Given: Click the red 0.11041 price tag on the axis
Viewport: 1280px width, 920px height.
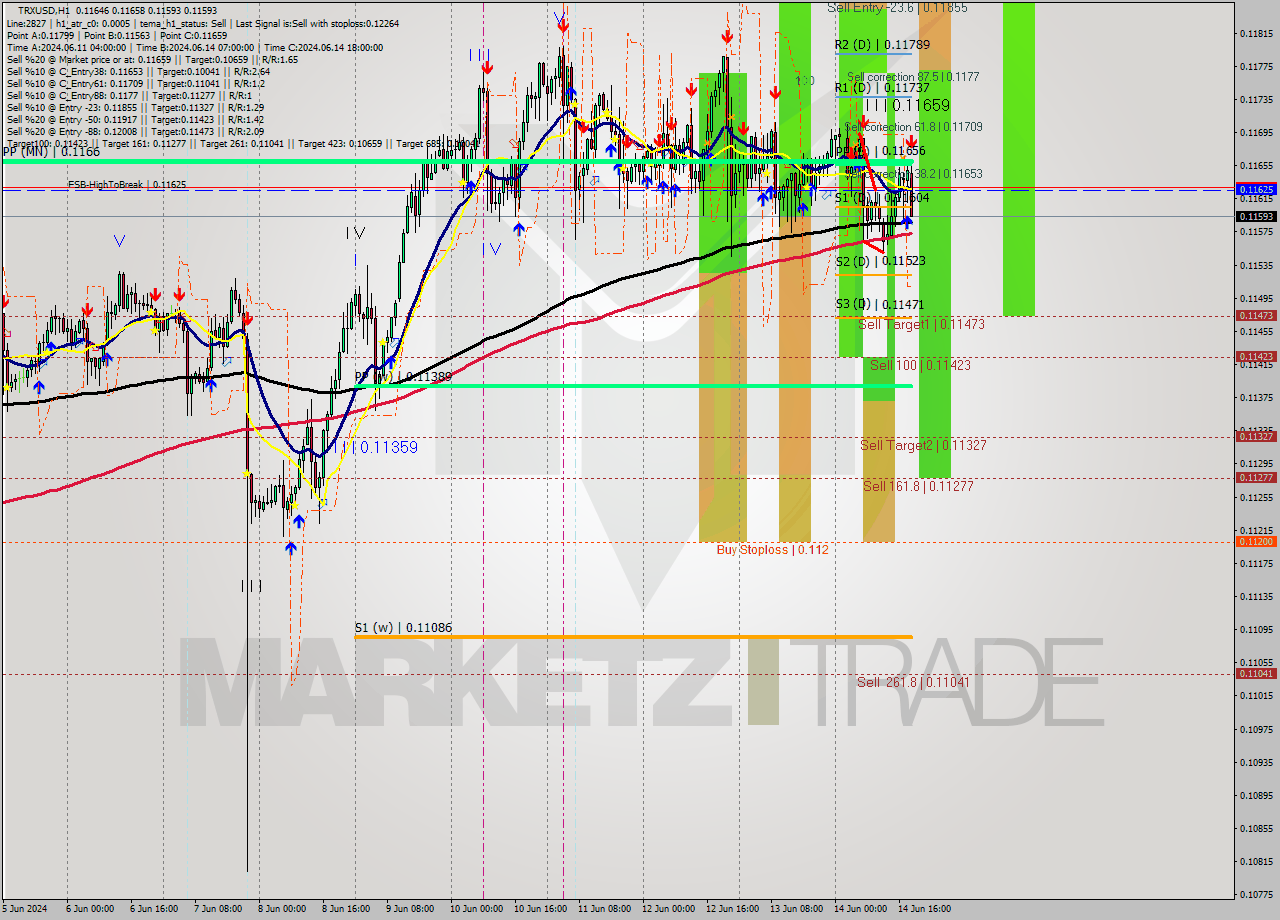Looking at the screenshot, I should point(1256,673).
